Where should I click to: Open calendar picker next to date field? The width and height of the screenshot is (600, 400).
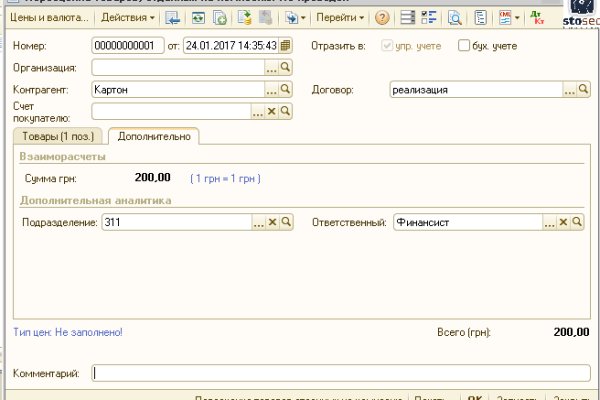coord(286,45)
